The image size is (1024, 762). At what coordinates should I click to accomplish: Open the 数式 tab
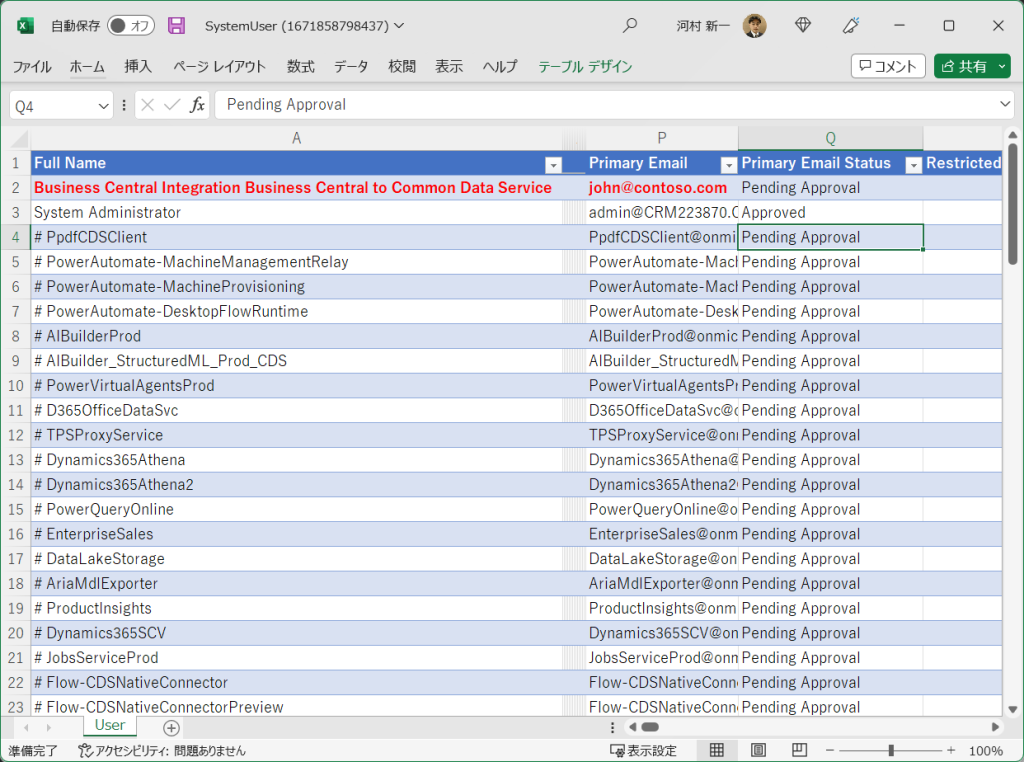300,67
